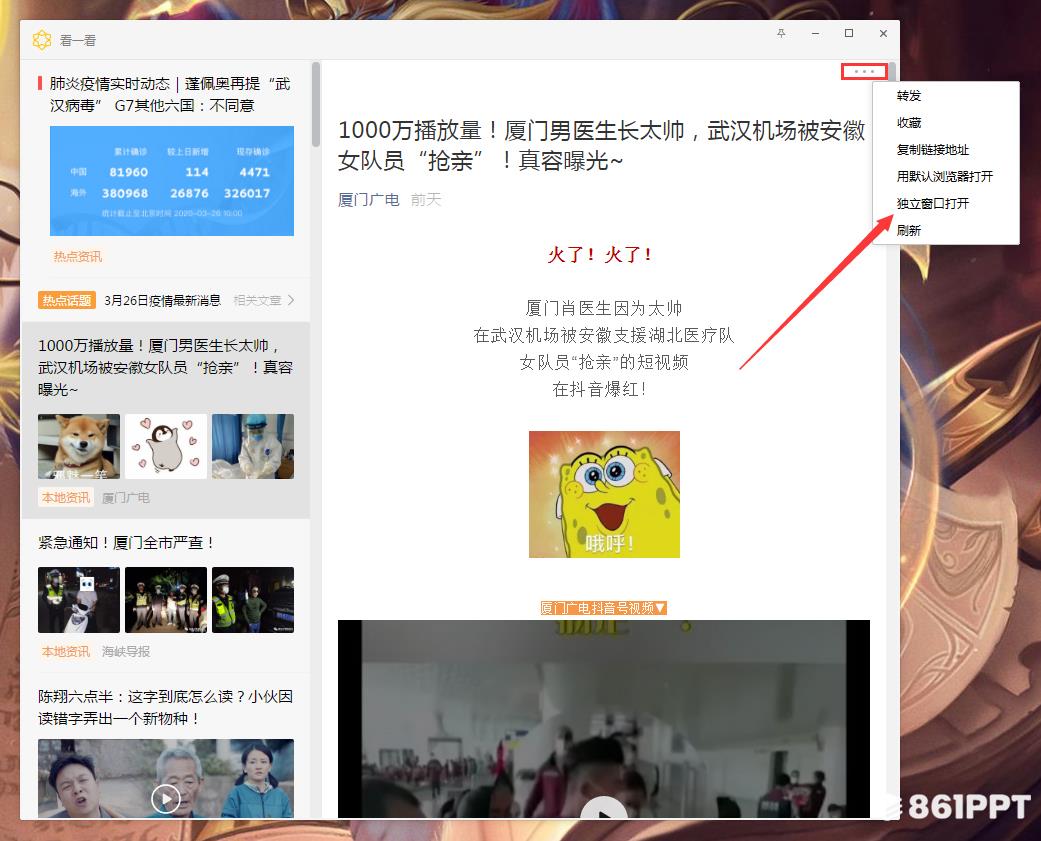Open the protective-suit medic thumbnail

pos(253,446)
